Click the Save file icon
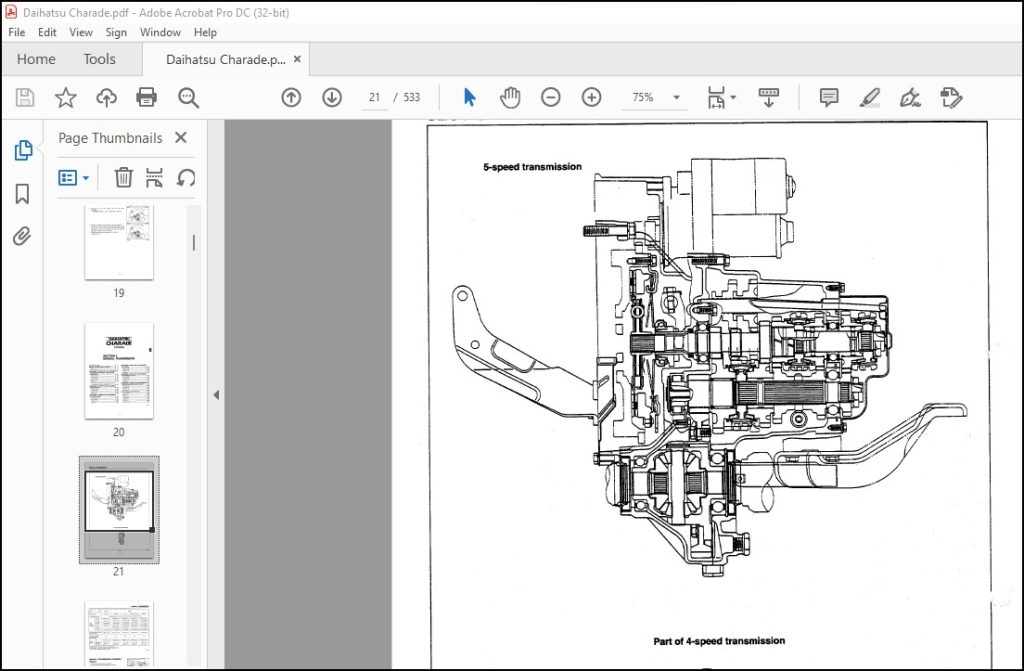This screenshot has height=671, width=1024. coord(25,98)
